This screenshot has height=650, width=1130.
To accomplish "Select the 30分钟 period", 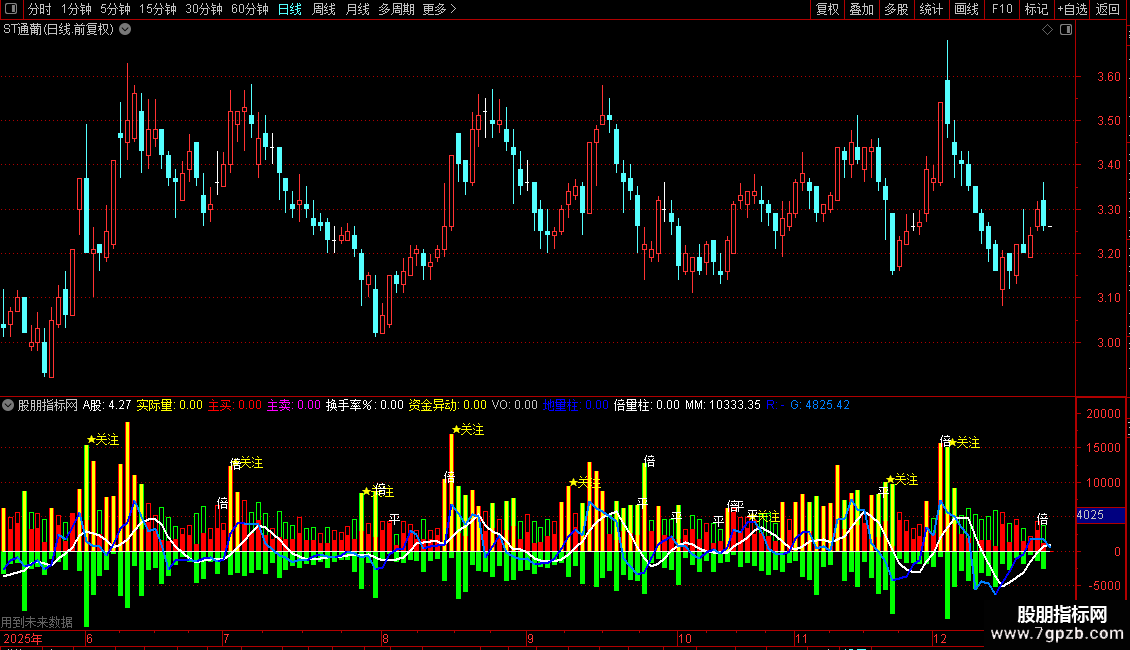I will [204, 9].
